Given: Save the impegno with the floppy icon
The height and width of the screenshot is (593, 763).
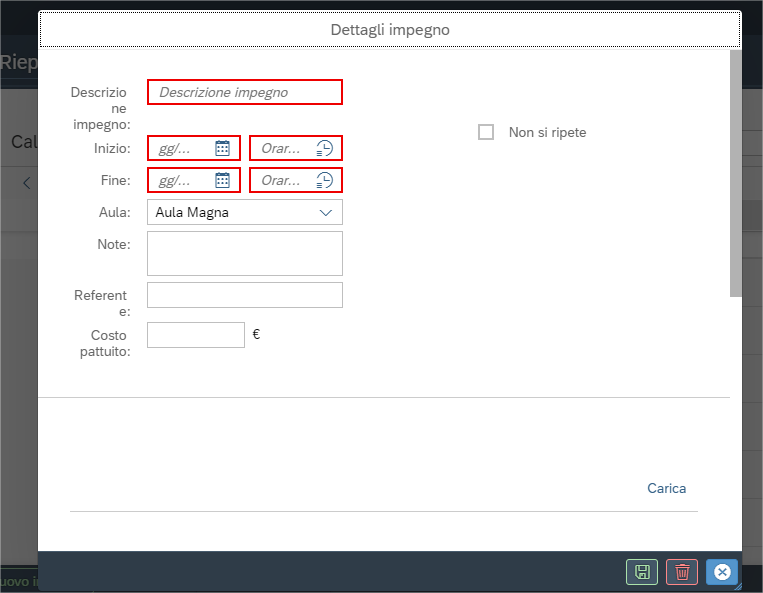Looking at the screenshot, I should tap(642, 572).
